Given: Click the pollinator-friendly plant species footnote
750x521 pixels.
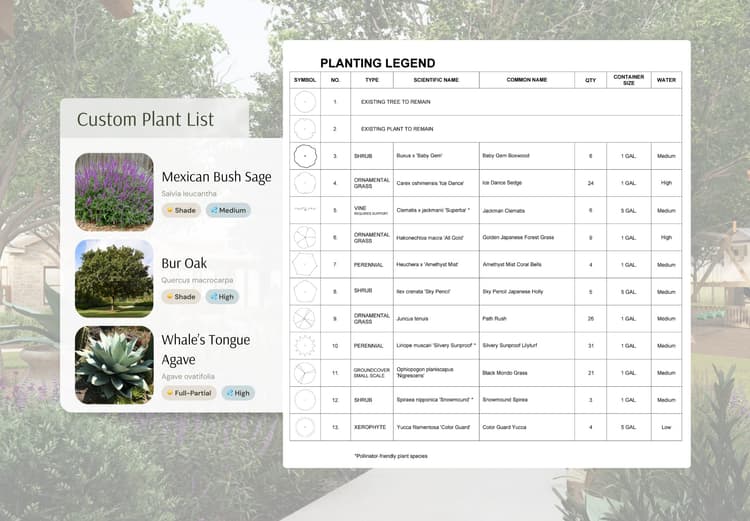Looking at the screenshot, I should [x=391, y=456].
